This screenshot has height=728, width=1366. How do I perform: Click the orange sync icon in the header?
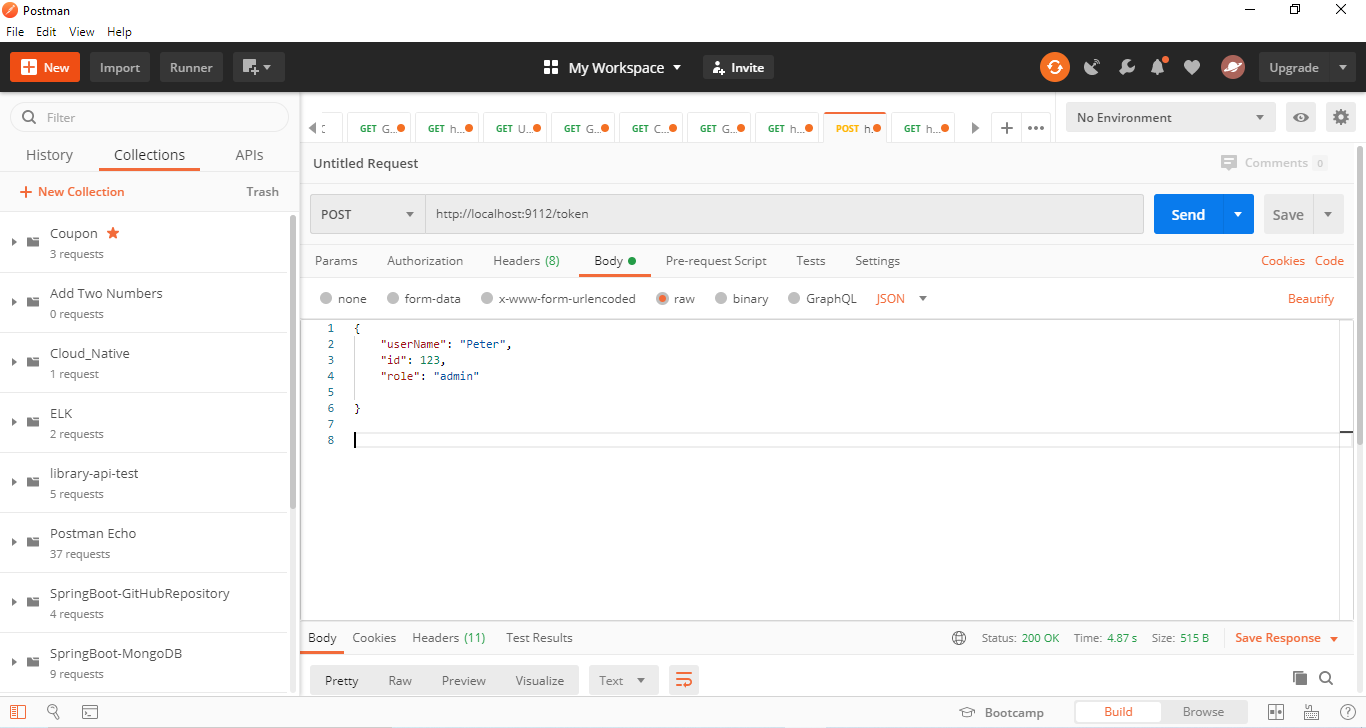tap(1054, 67)
